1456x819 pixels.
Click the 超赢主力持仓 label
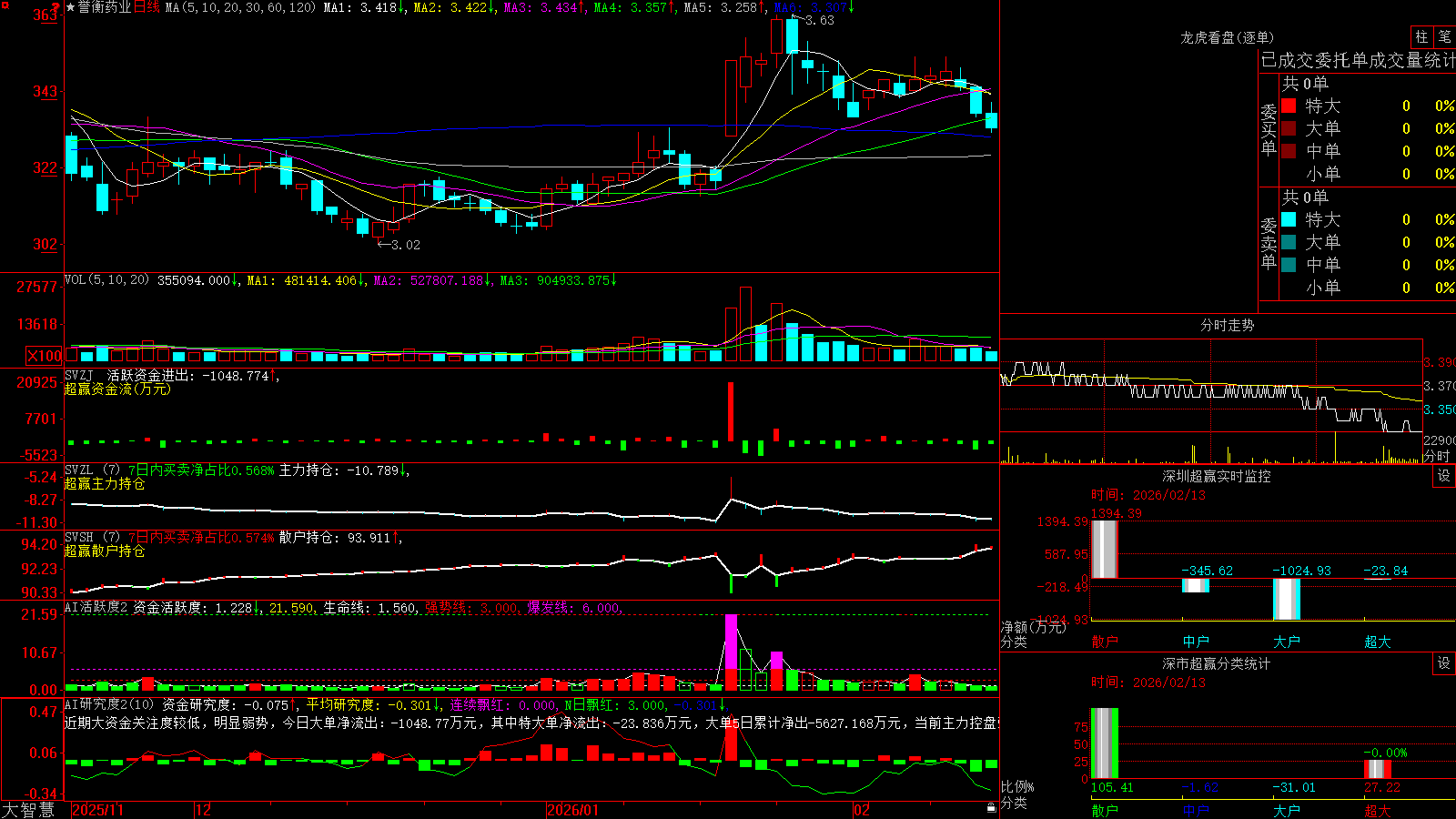point(105,483)
